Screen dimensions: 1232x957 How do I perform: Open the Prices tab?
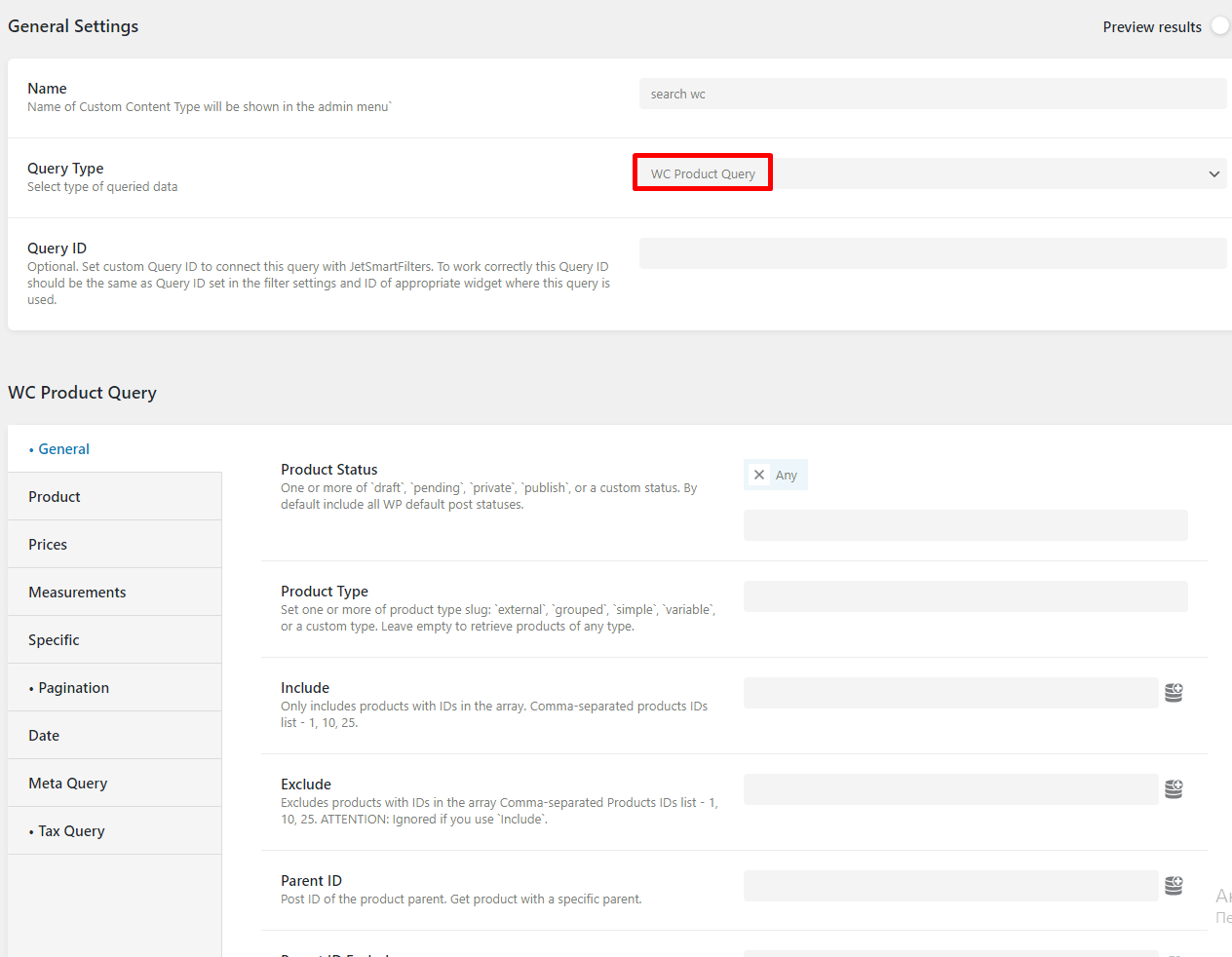coord(115,545)
